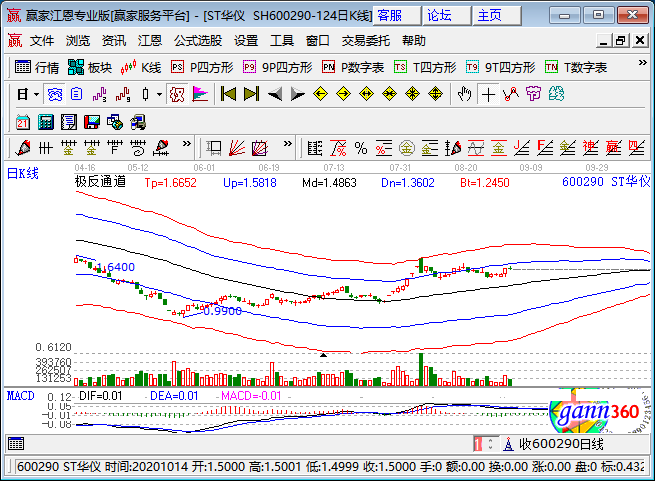Click the 客服 button in title bar
This screenshot has height=481, width=655.
click(396, 15)
